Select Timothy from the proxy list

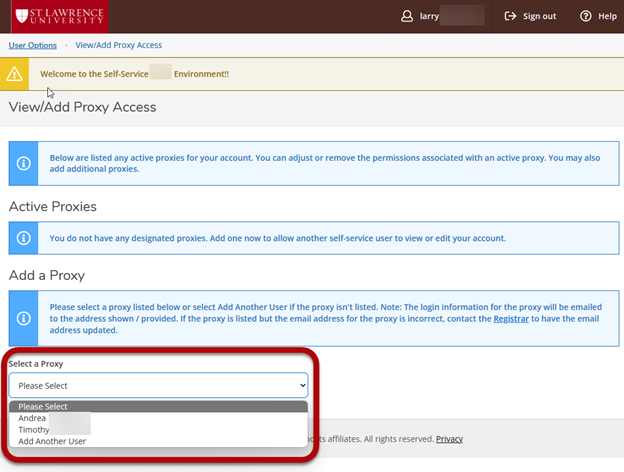[34, 429]
